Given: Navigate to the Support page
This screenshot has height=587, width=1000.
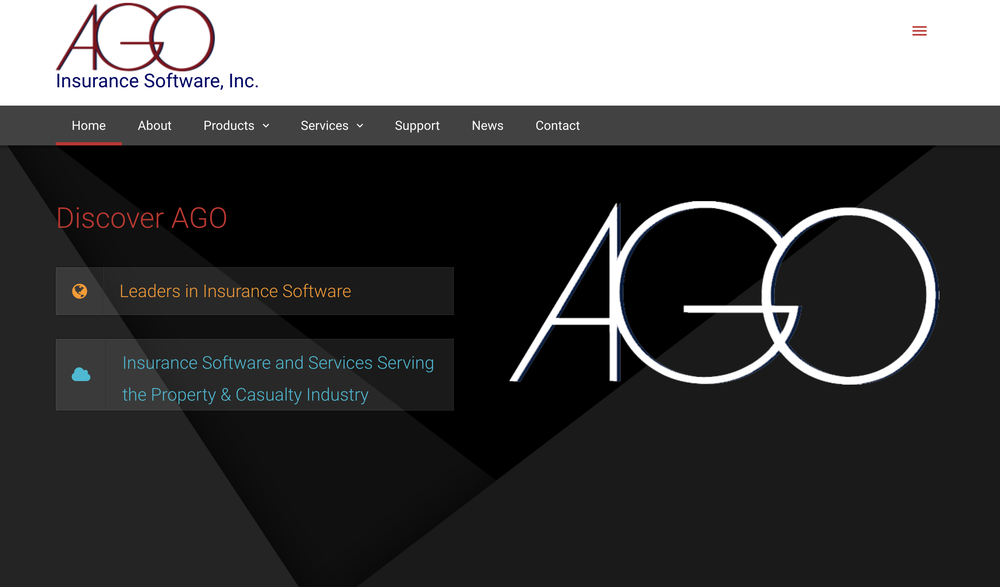Looking at the screenshot, I should pyautogui.click(x=417, y=125).
